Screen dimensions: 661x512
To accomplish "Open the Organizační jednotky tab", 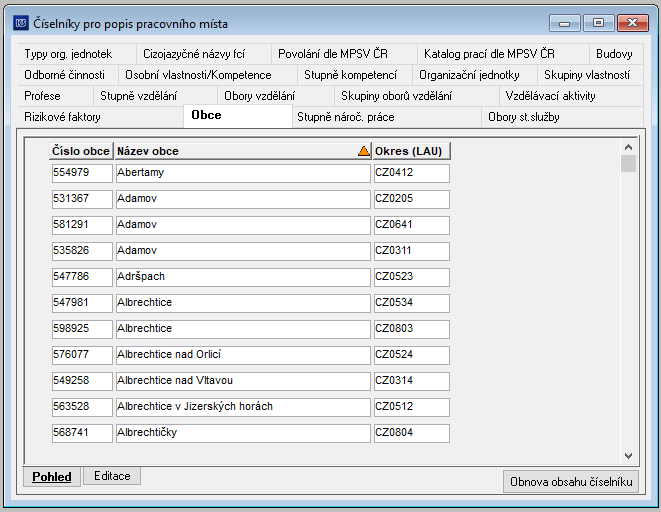I will [x=469, y=75].
